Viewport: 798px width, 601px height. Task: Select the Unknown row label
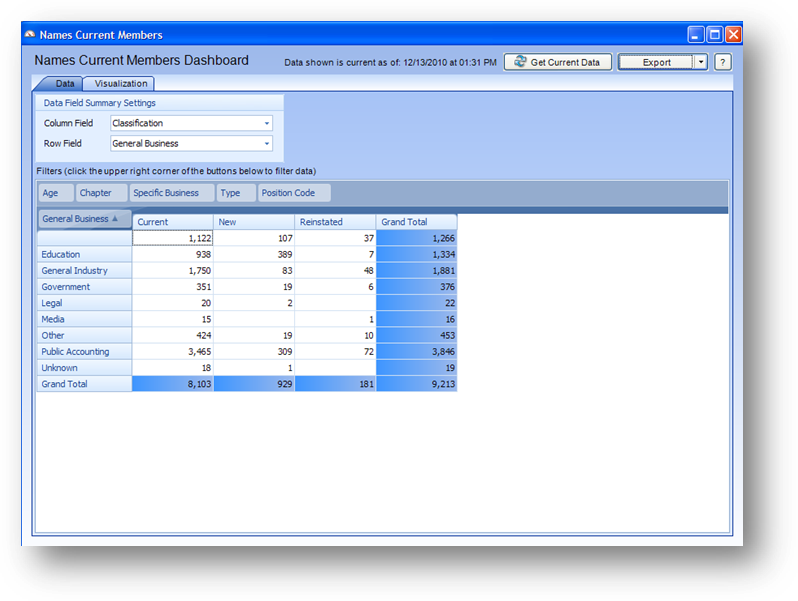[84, 368]
